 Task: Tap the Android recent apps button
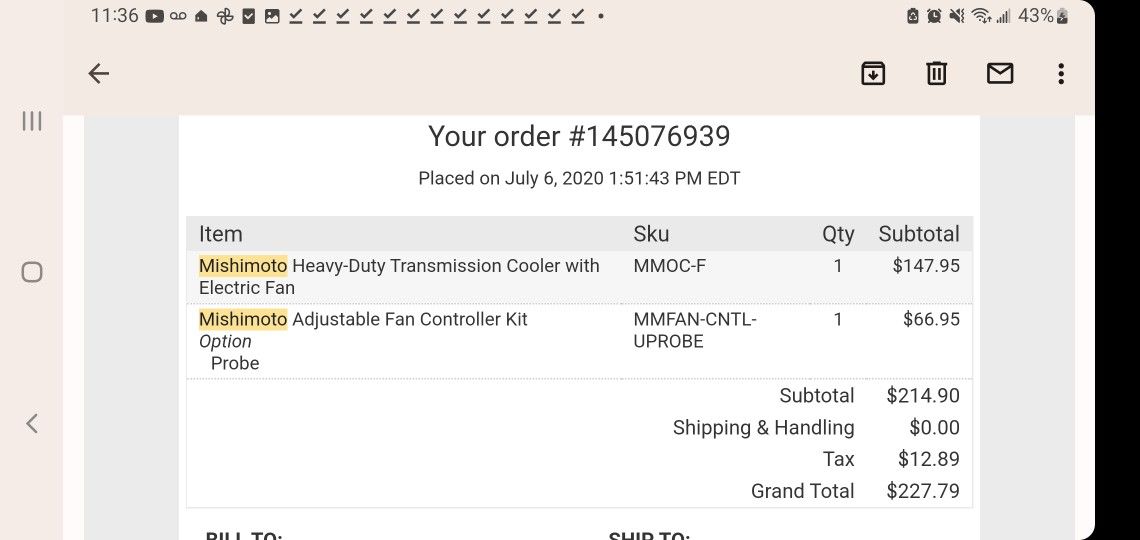click(32, 121)
